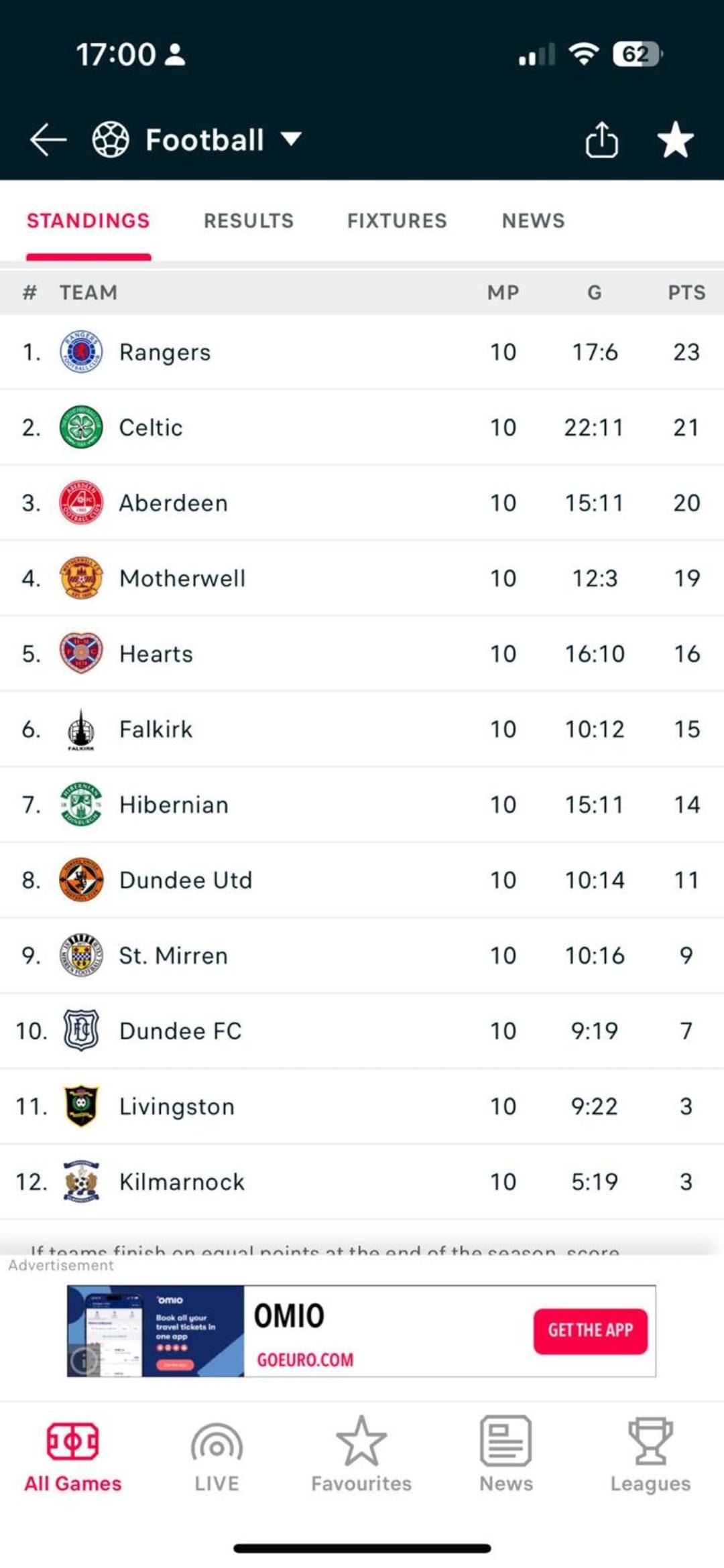Tap the share icon in header
This screenshot has height=1568, width=724.
[x=601, y=140]
